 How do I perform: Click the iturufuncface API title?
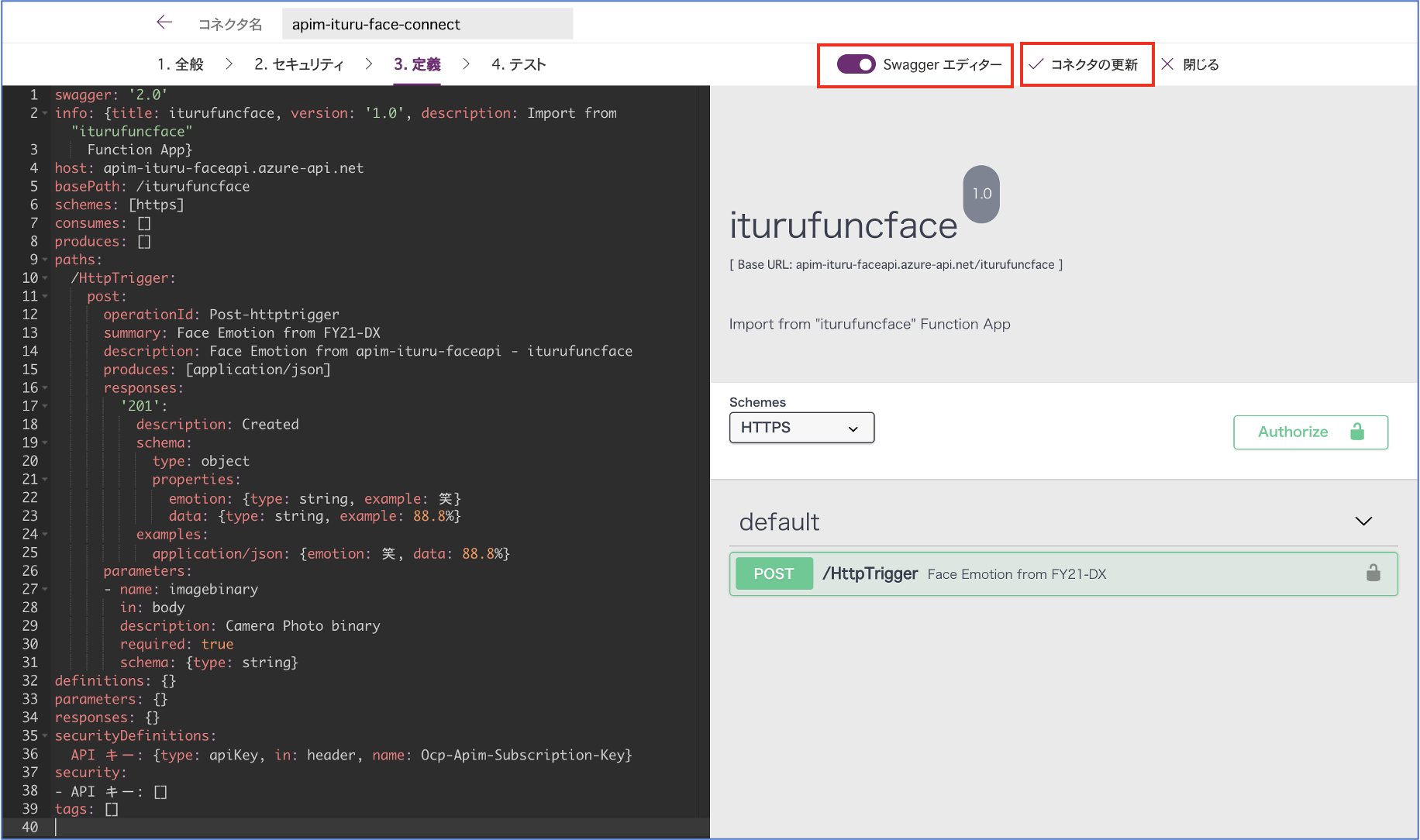843,225
